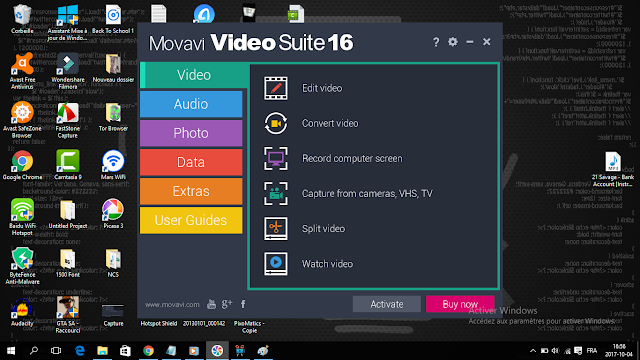This screenshot has width=640, height=360.
Task: Click the Convert video icon
Action: pyautogui.click(x=276, y=123)
